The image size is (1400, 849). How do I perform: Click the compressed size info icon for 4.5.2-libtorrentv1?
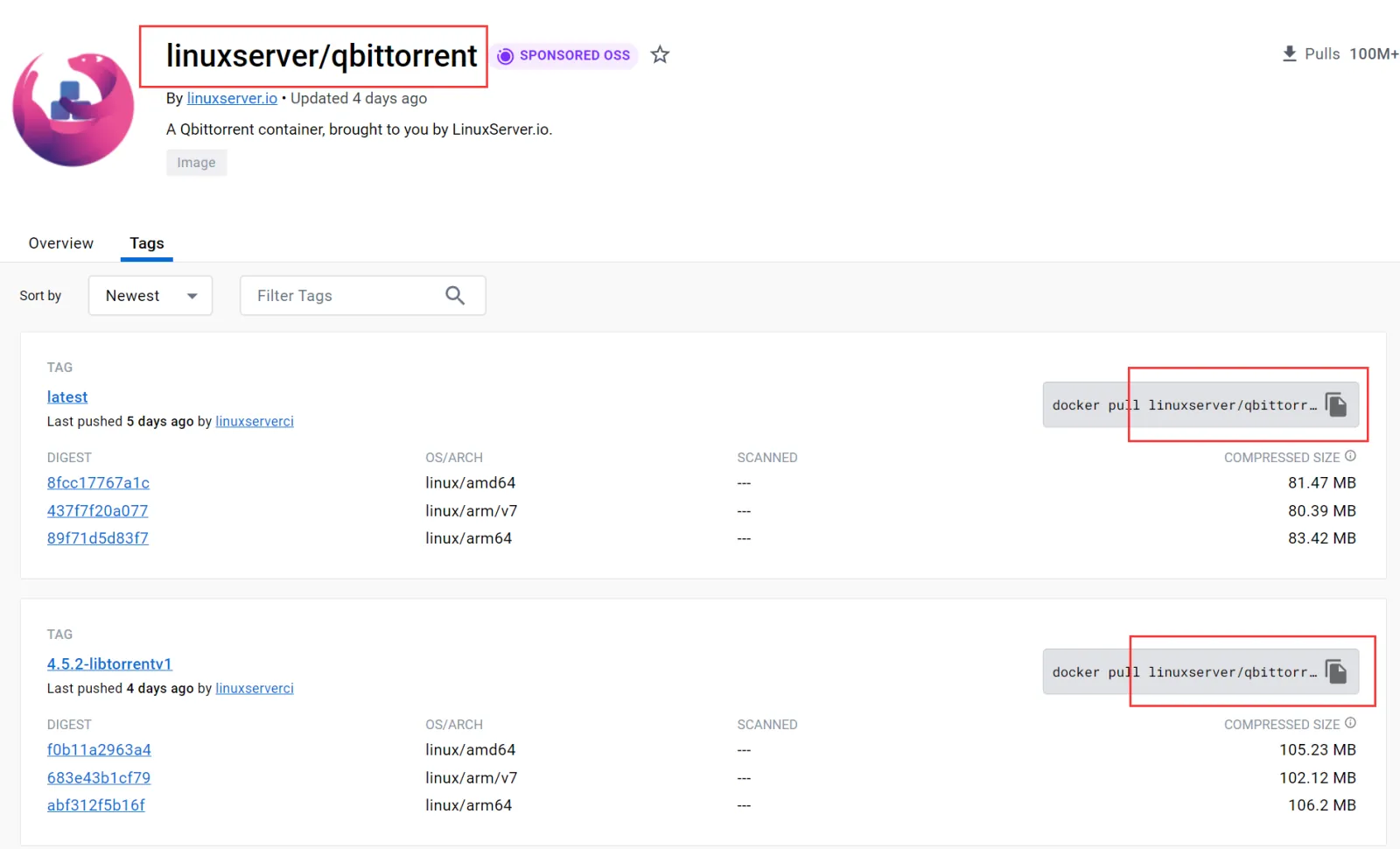(1350, 723)
